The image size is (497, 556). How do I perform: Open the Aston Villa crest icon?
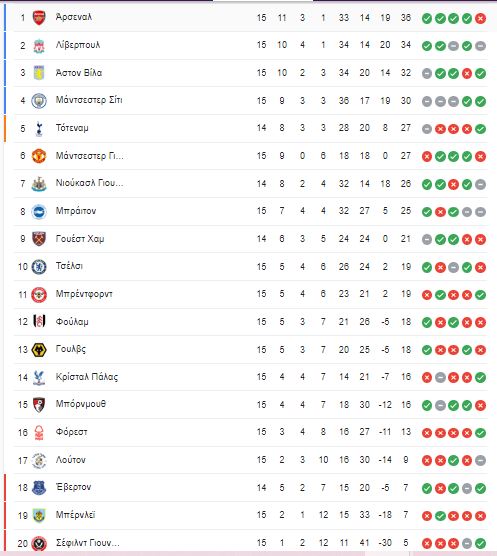[x=39, y=73]
